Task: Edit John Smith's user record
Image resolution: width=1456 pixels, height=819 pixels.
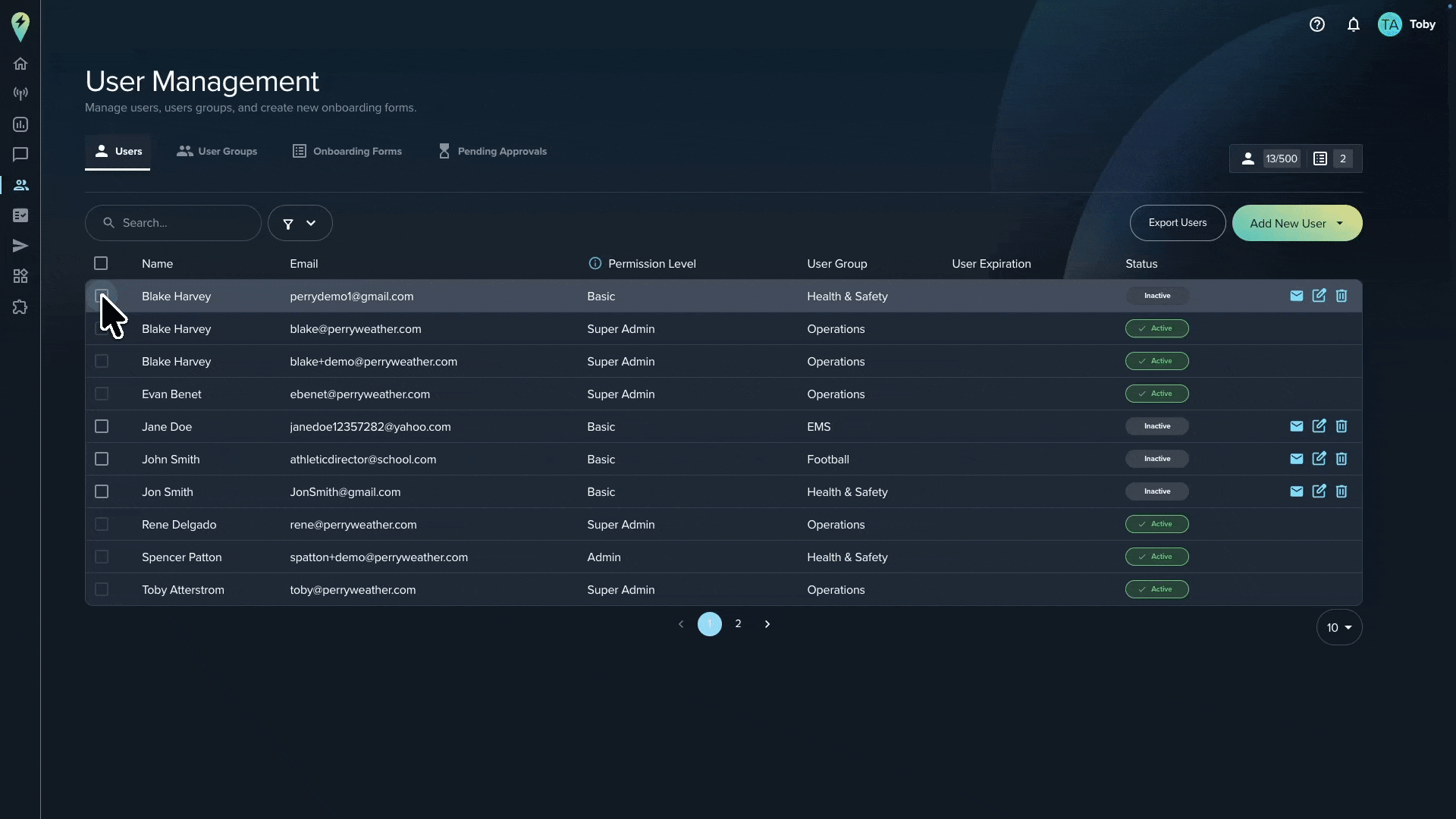Action: [x=1319, y=459]
